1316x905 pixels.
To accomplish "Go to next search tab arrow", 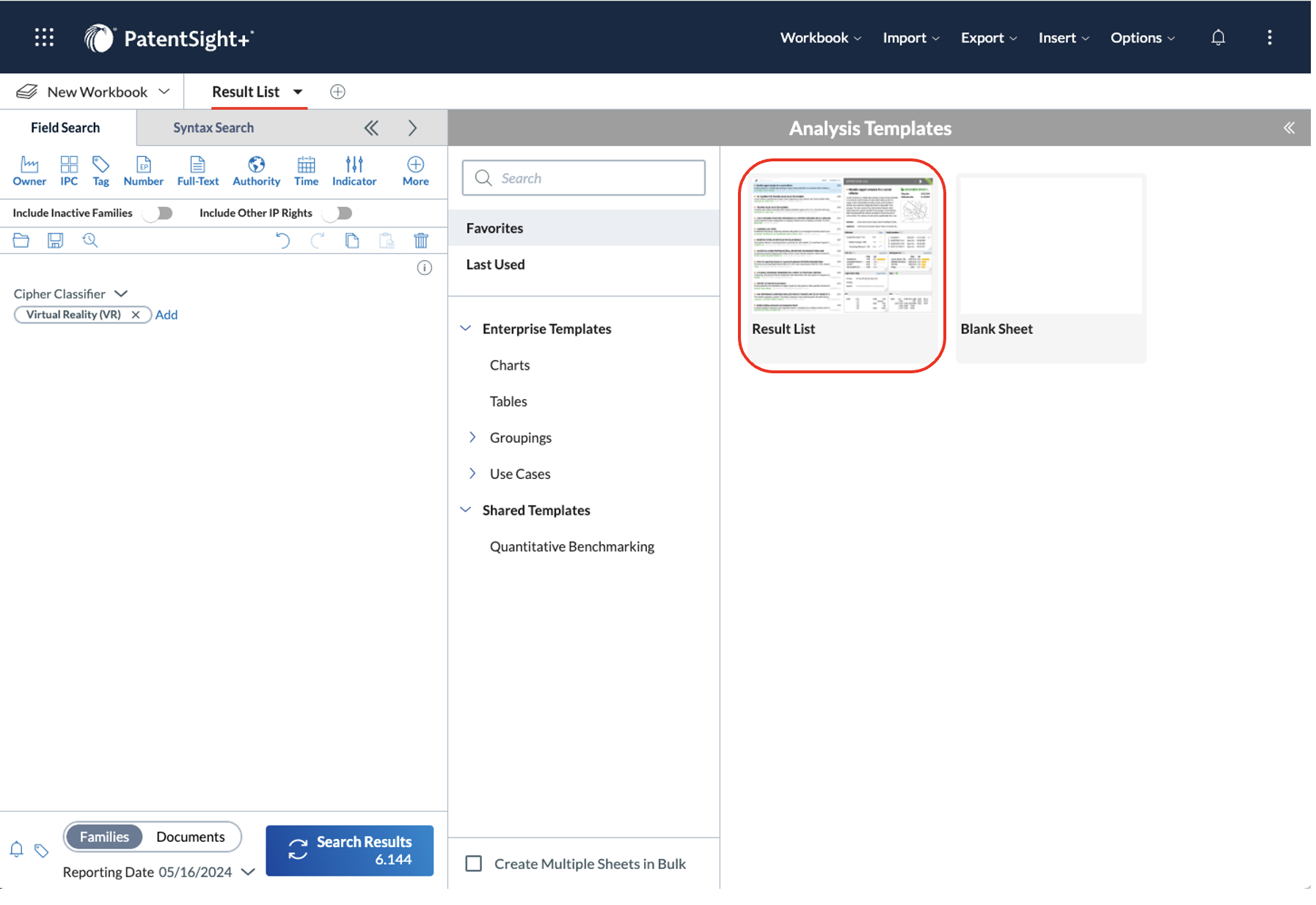I will pyautogui.click(x=412, y=128).
